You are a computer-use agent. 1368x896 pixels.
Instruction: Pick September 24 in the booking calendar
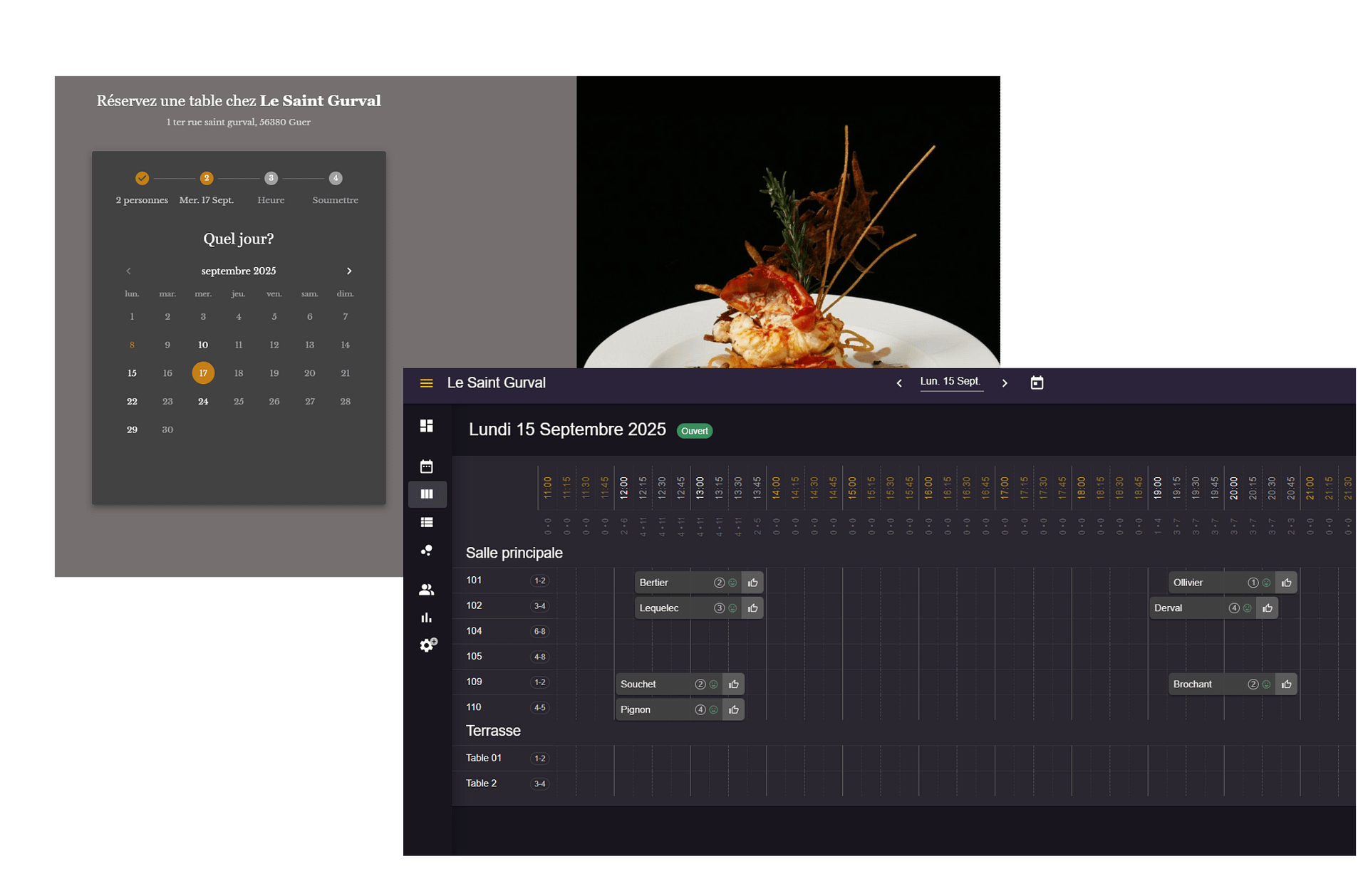203,402
